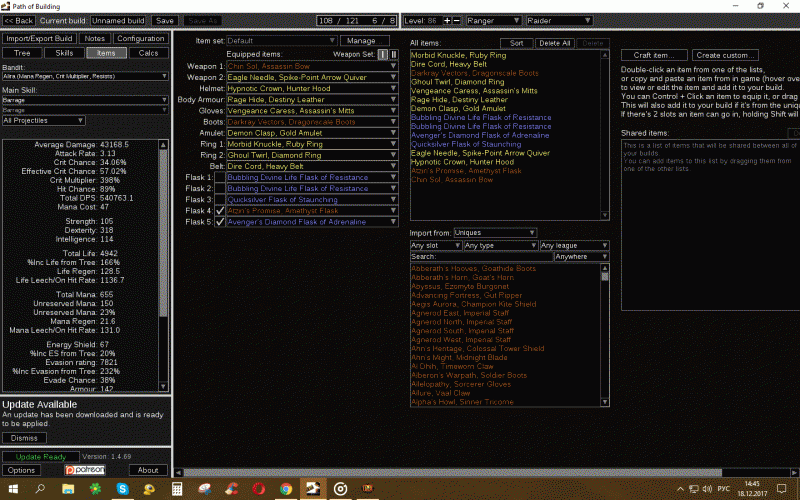Open taskbar search magnifier

[40, 489]
